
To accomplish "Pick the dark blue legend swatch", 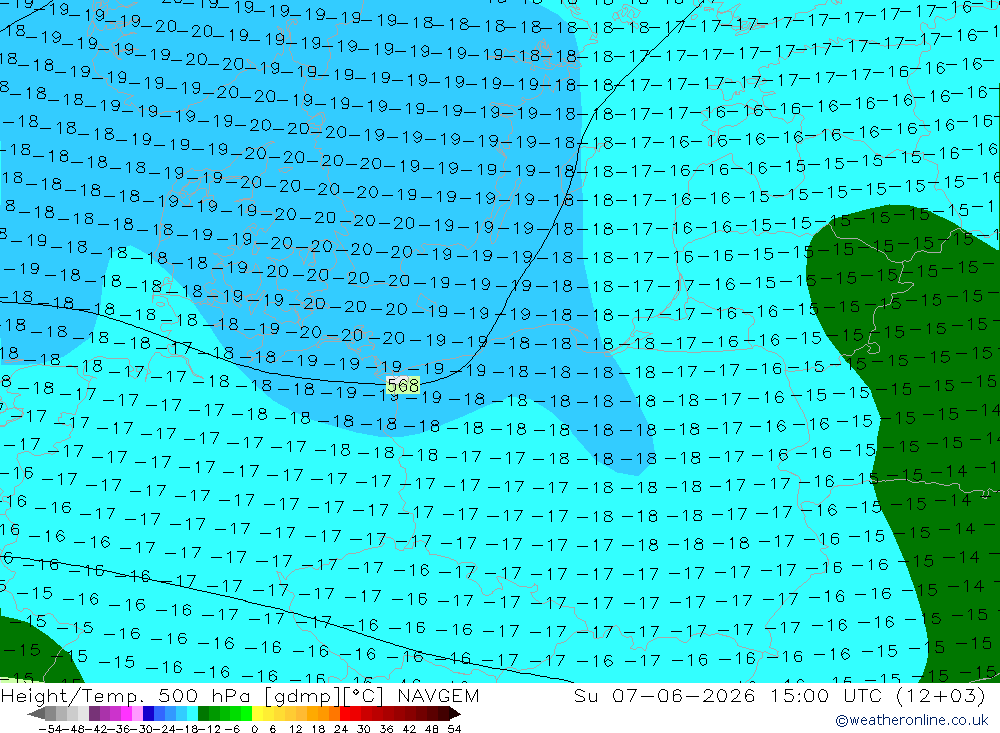I will click(148, 714).
